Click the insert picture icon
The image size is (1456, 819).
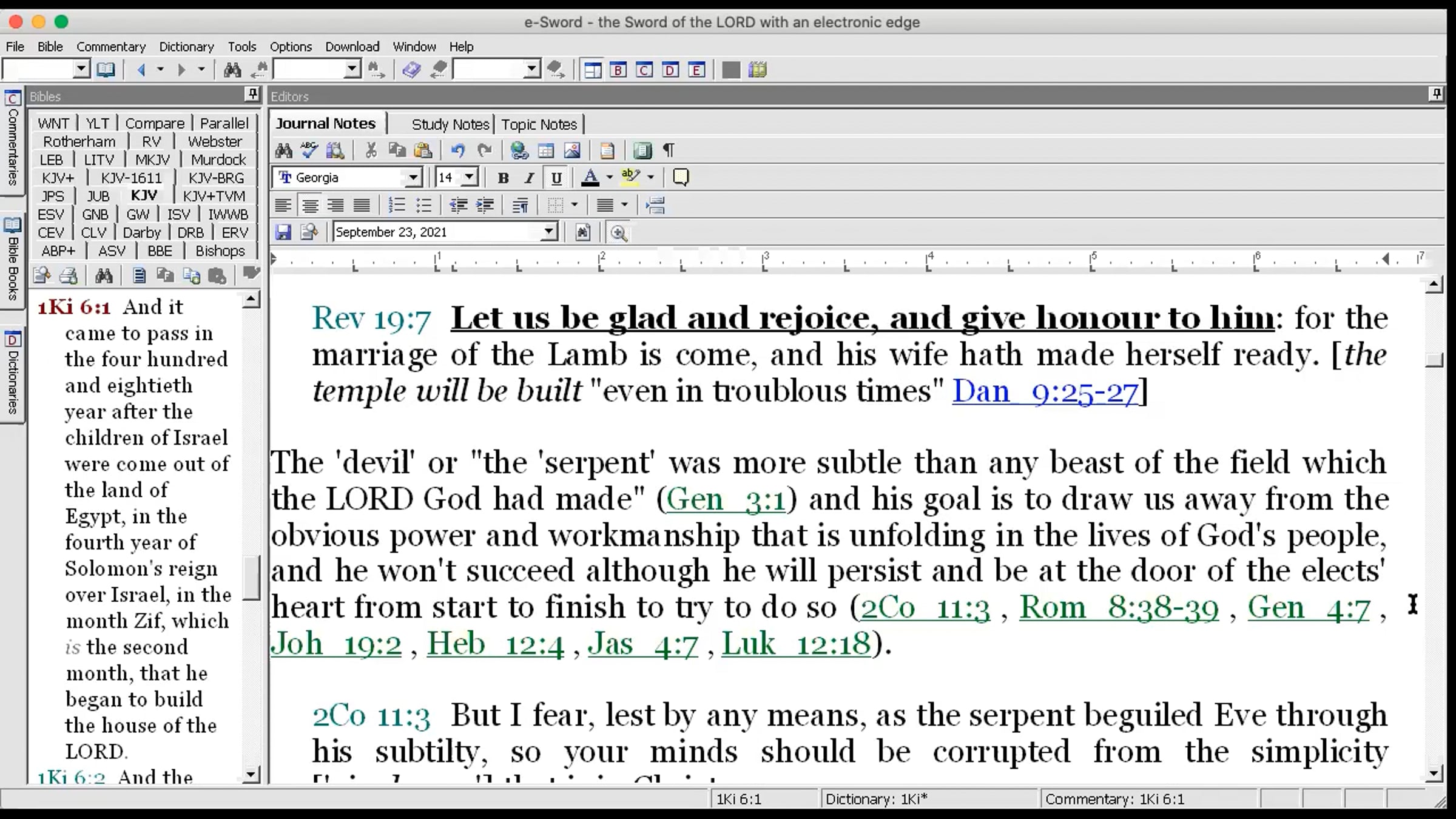pos(572,150)
